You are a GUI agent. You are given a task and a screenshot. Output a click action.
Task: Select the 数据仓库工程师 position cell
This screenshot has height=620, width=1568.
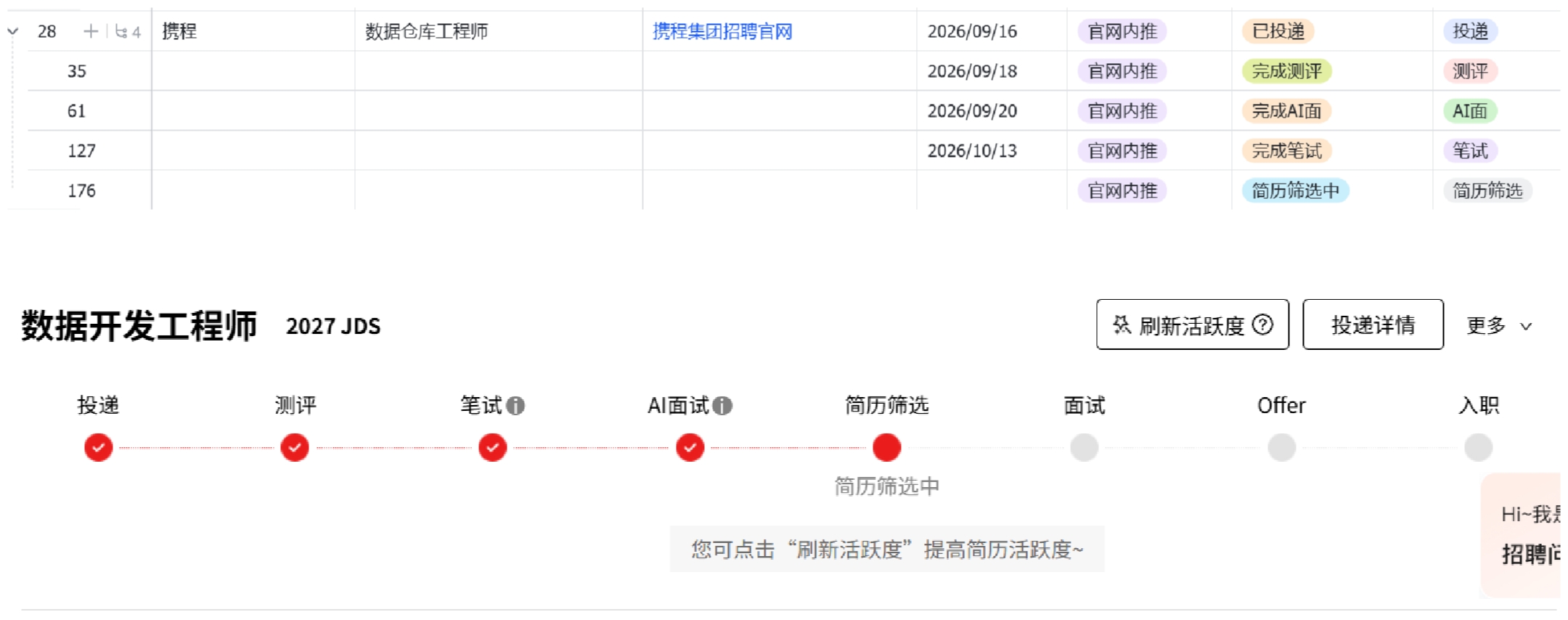tap(499, 31)
